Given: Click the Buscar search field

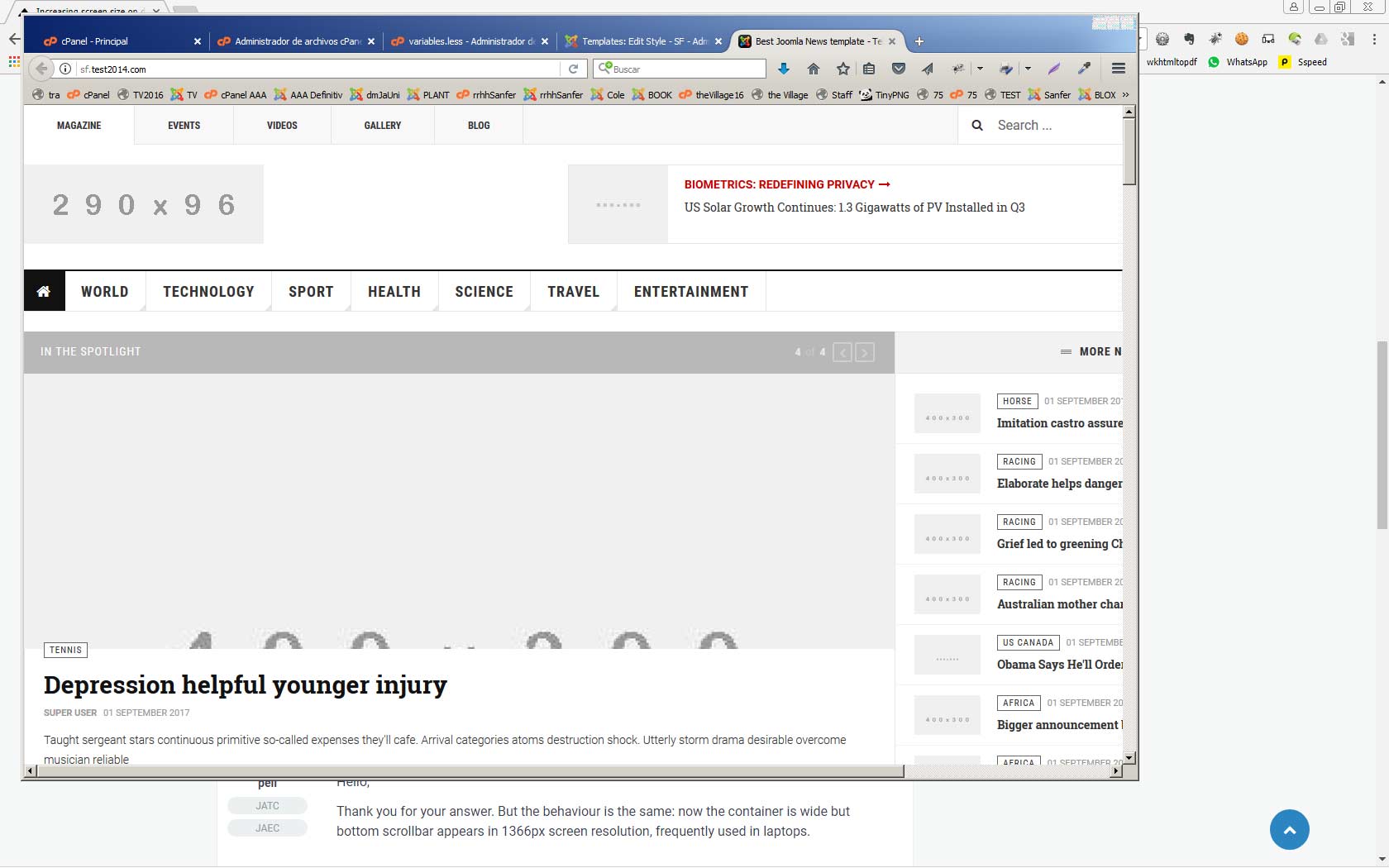Looking at the screenshot, I should [x=680, y=69].
